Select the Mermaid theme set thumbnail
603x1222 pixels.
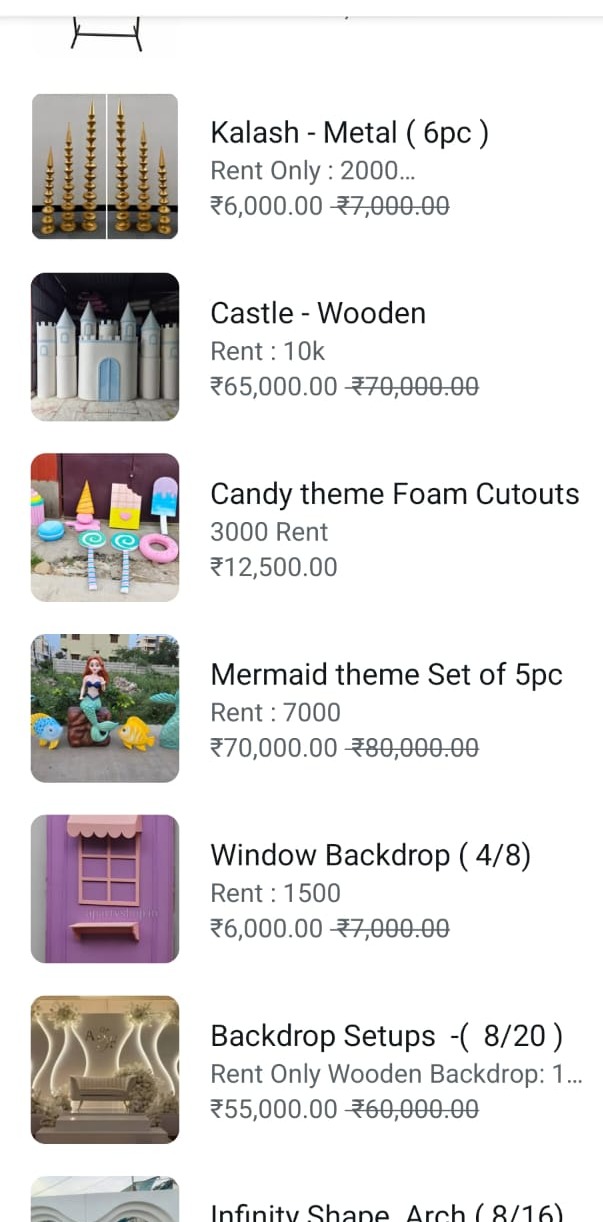click(x=105, y=708)
